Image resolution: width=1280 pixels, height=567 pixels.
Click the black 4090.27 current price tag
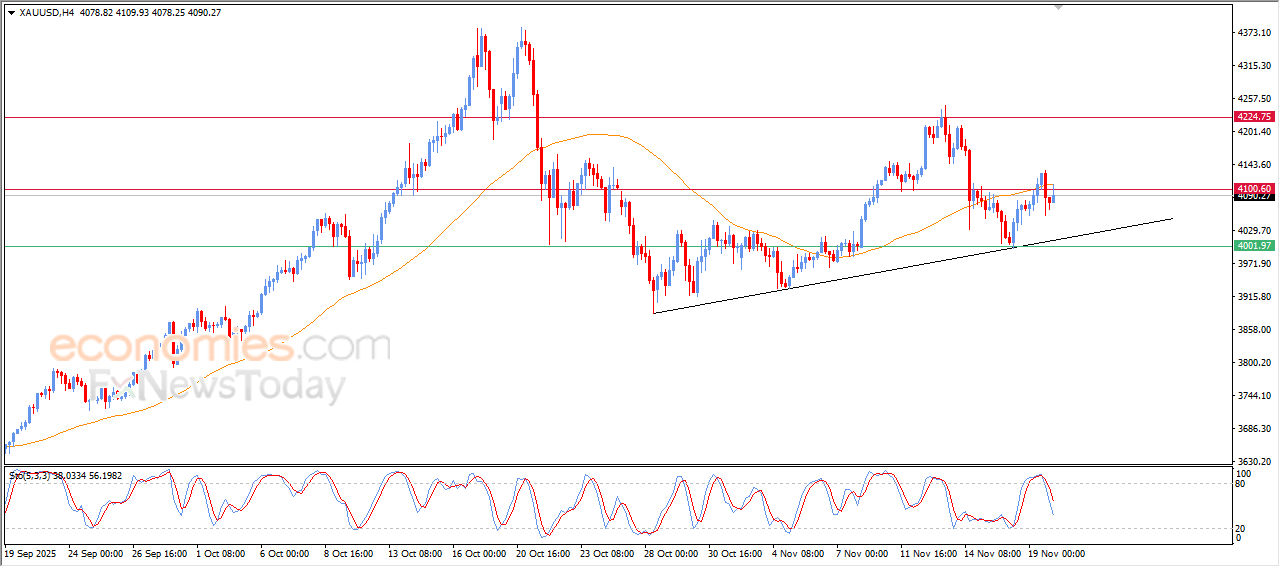click(1253, 197)
